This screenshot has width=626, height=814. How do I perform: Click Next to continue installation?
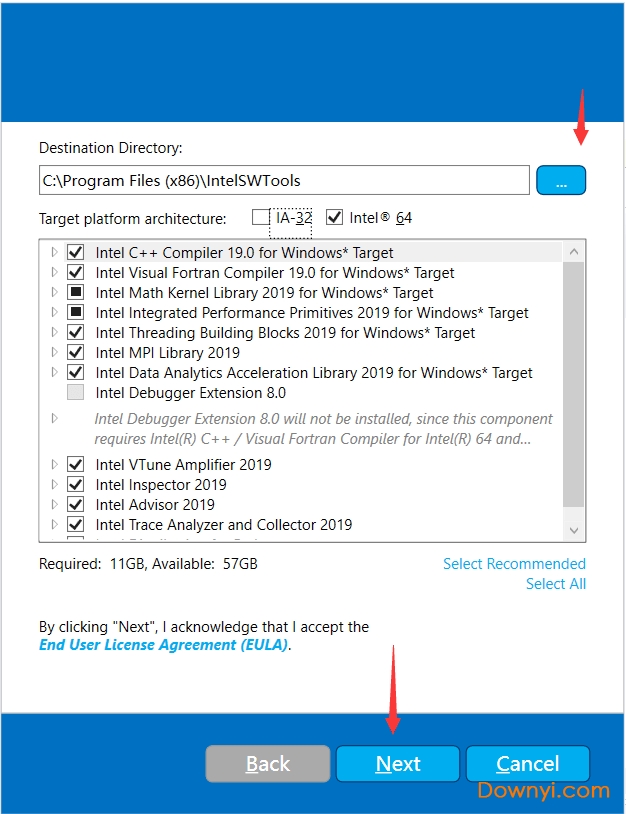(398, 764)
